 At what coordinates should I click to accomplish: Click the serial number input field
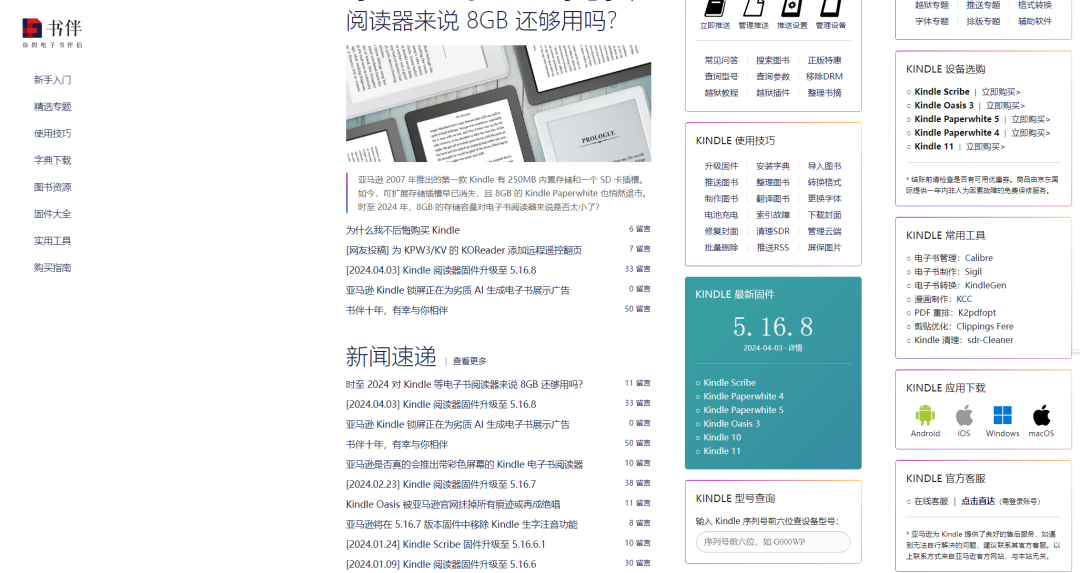click(773, 542)
